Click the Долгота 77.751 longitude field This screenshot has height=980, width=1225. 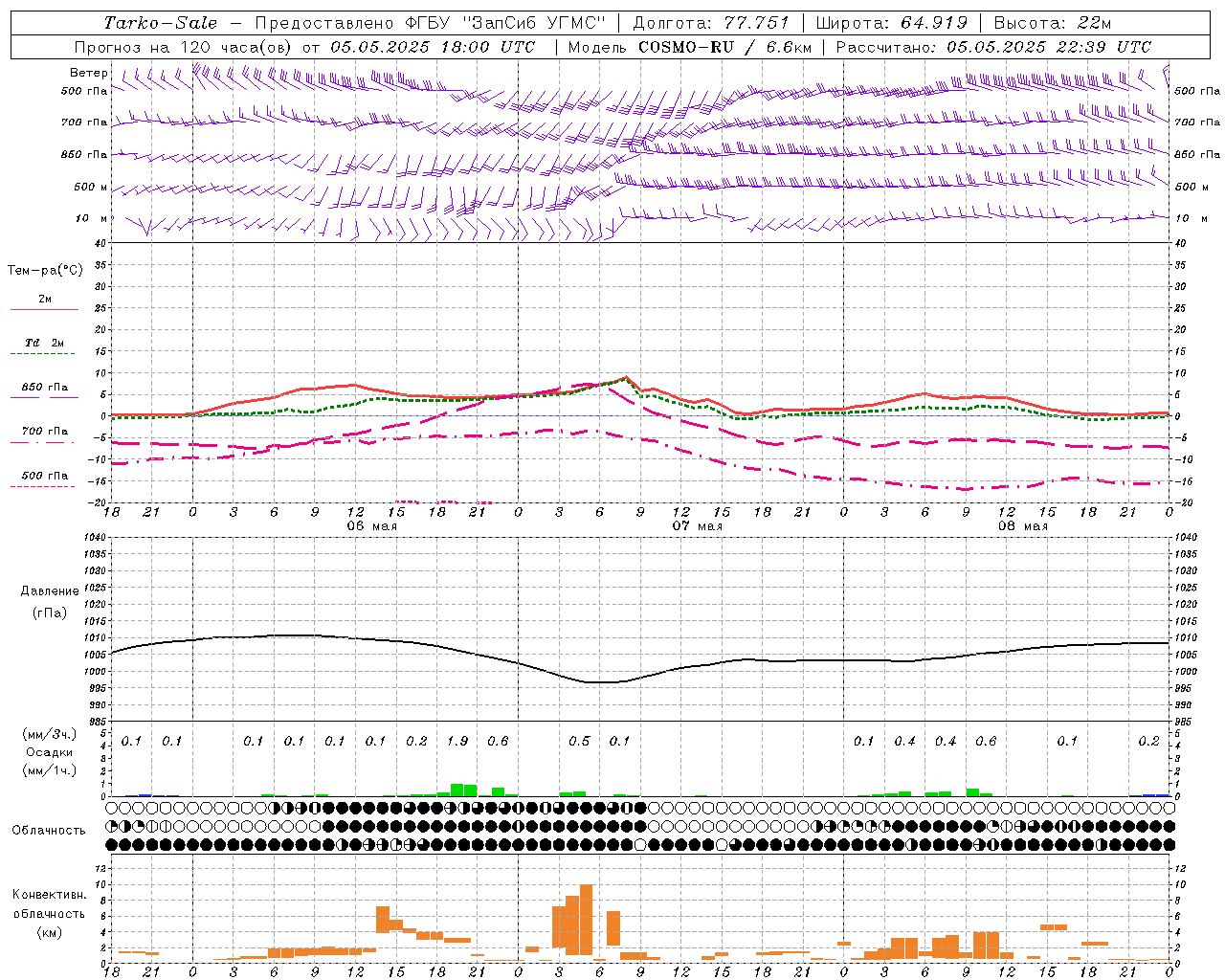(x=711, y=23)
